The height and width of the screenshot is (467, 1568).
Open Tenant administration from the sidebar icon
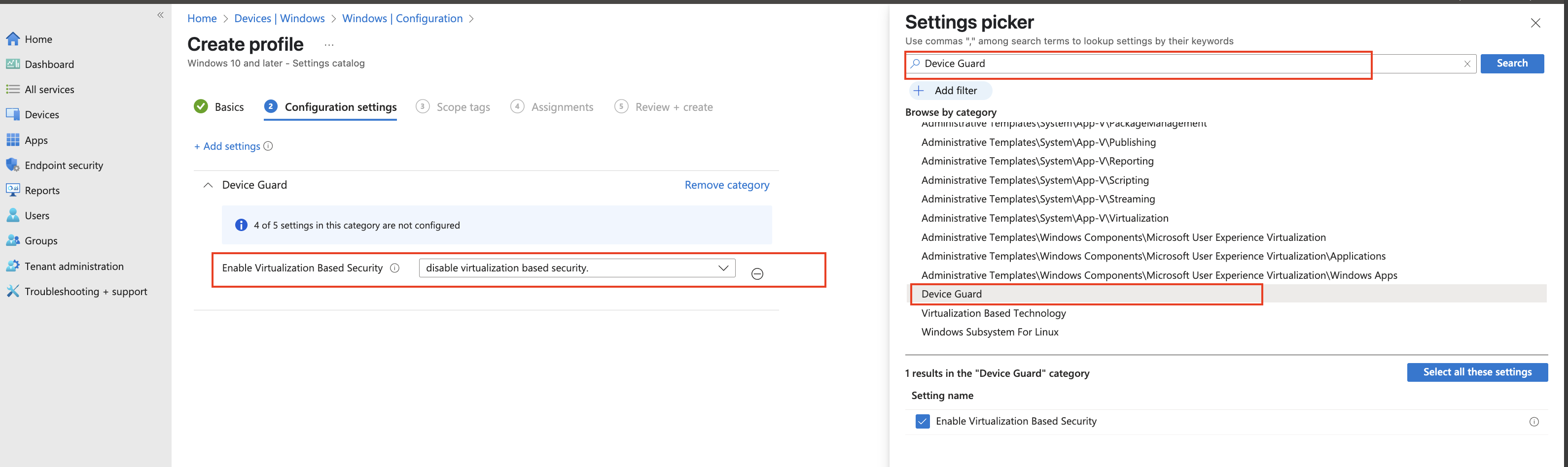click(13, 267)
